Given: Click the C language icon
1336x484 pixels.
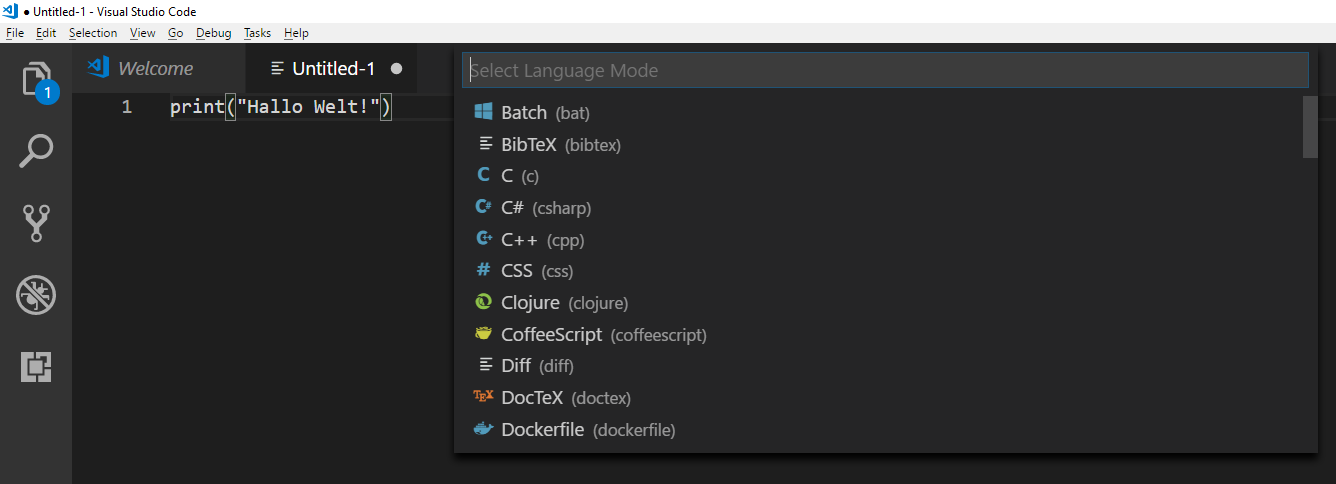Looking at the screenshot, I should pyautogui.click(x=484, y=175).
